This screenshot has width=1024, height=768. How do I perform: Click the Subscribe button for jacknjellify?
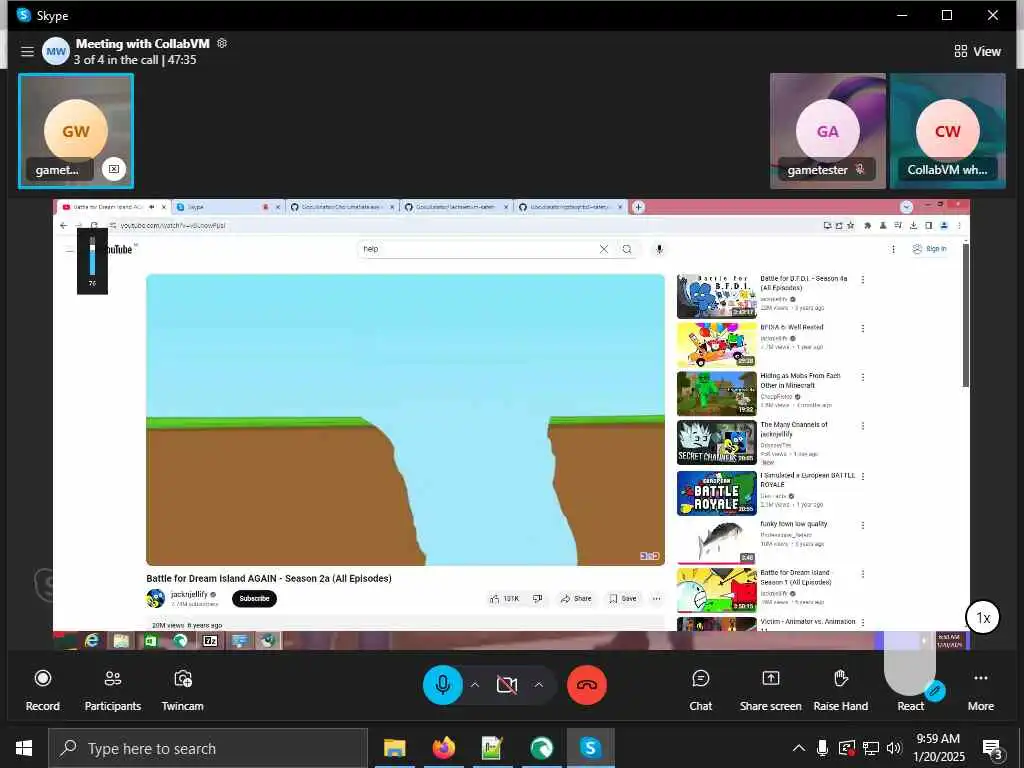pyautogui.click(x=254, y=598)
